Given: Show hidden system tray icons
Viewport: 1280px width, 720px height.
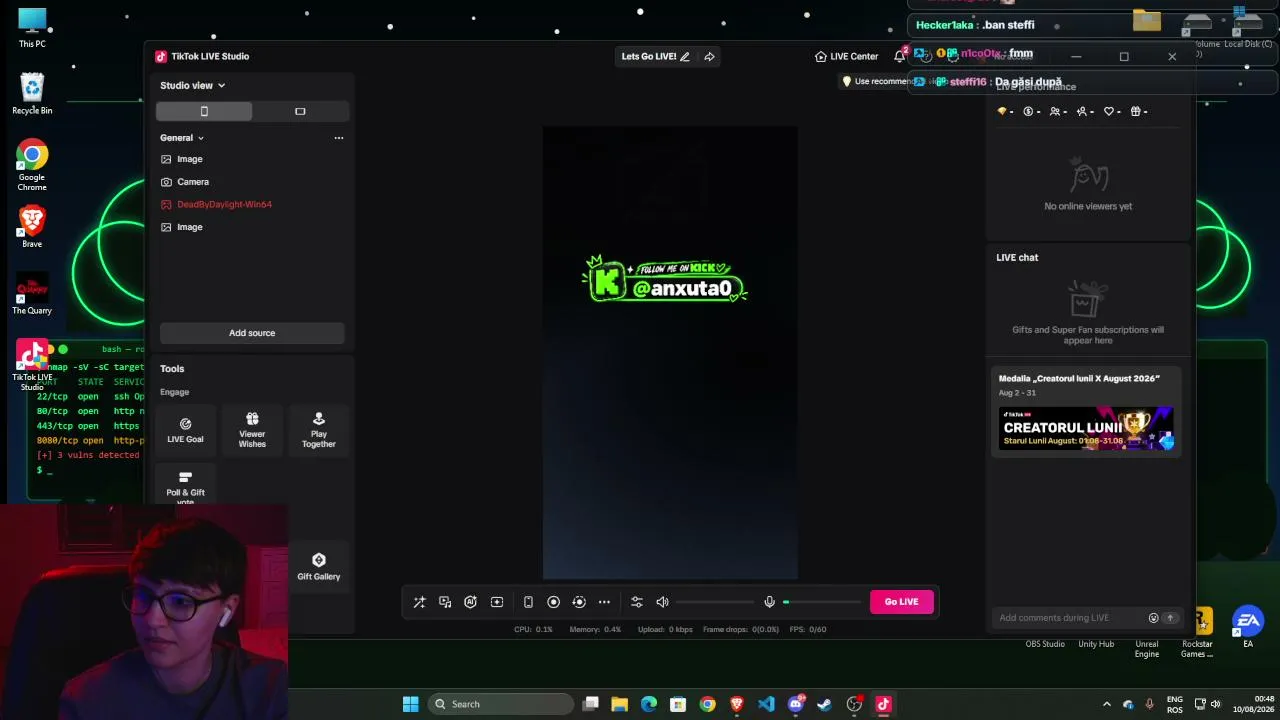Looking at the screenshot, I should [x=1107, y=704].
